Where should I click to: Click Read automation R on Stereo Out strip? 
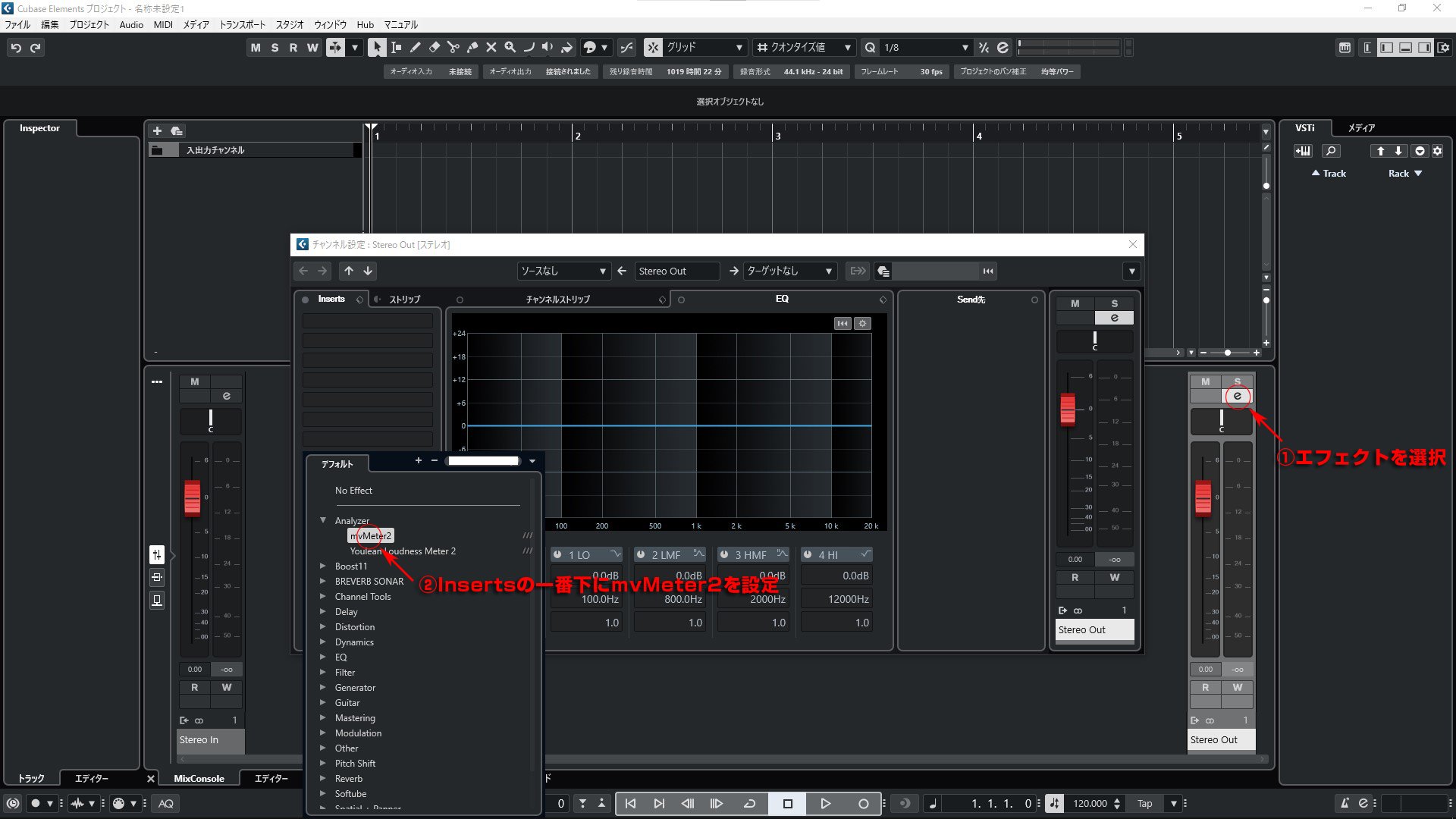pos(1205,688)
